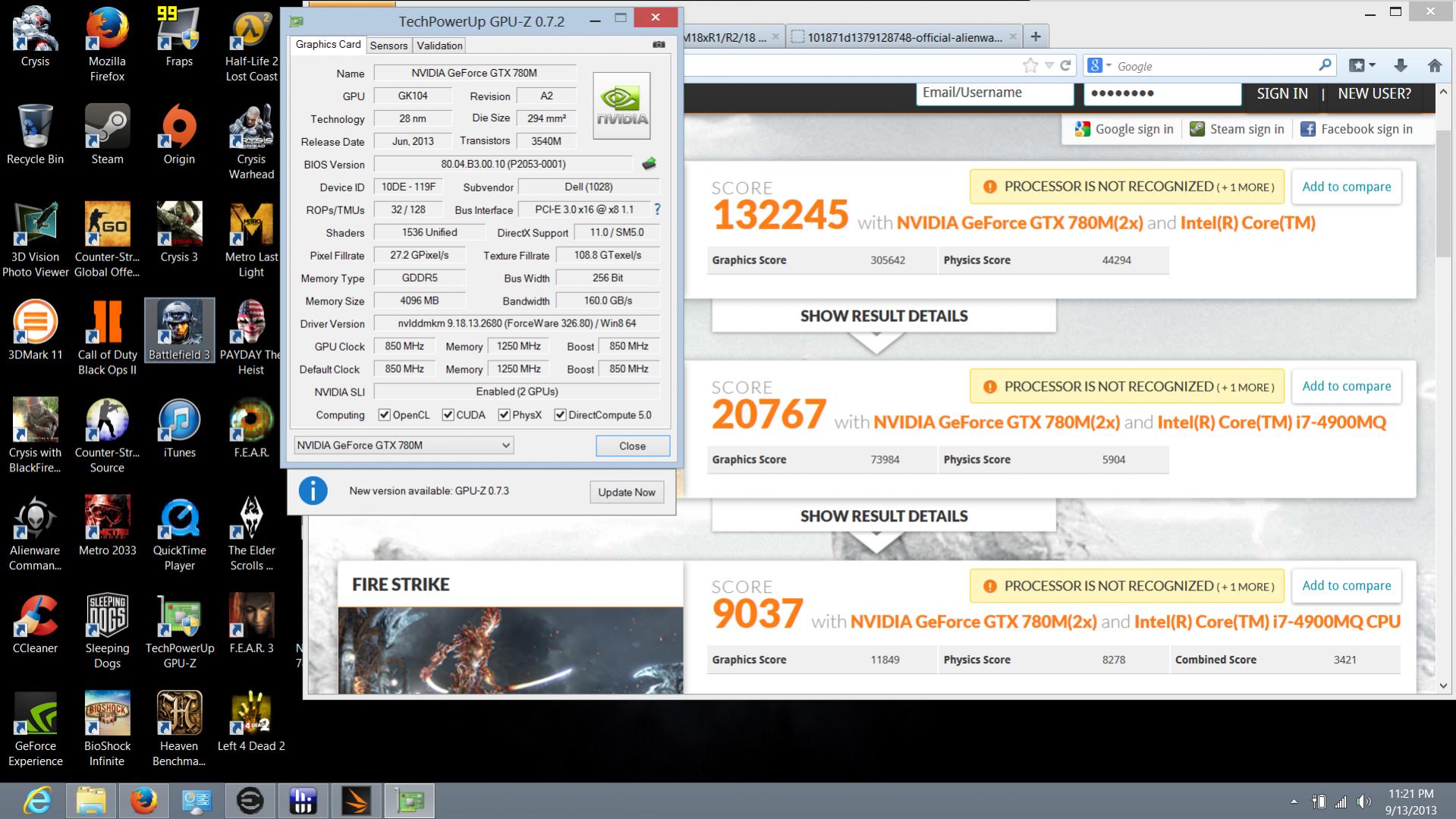Click the Bus Interface question mark
Screen dimensions: 1456x819
657,209
